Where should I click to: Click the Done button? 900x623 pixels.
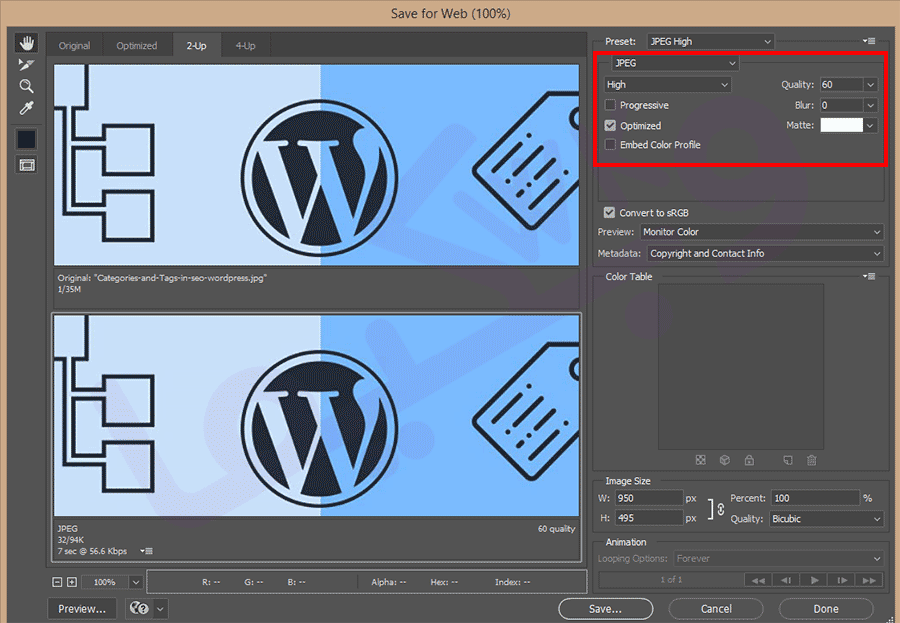(x=826, y=609)
